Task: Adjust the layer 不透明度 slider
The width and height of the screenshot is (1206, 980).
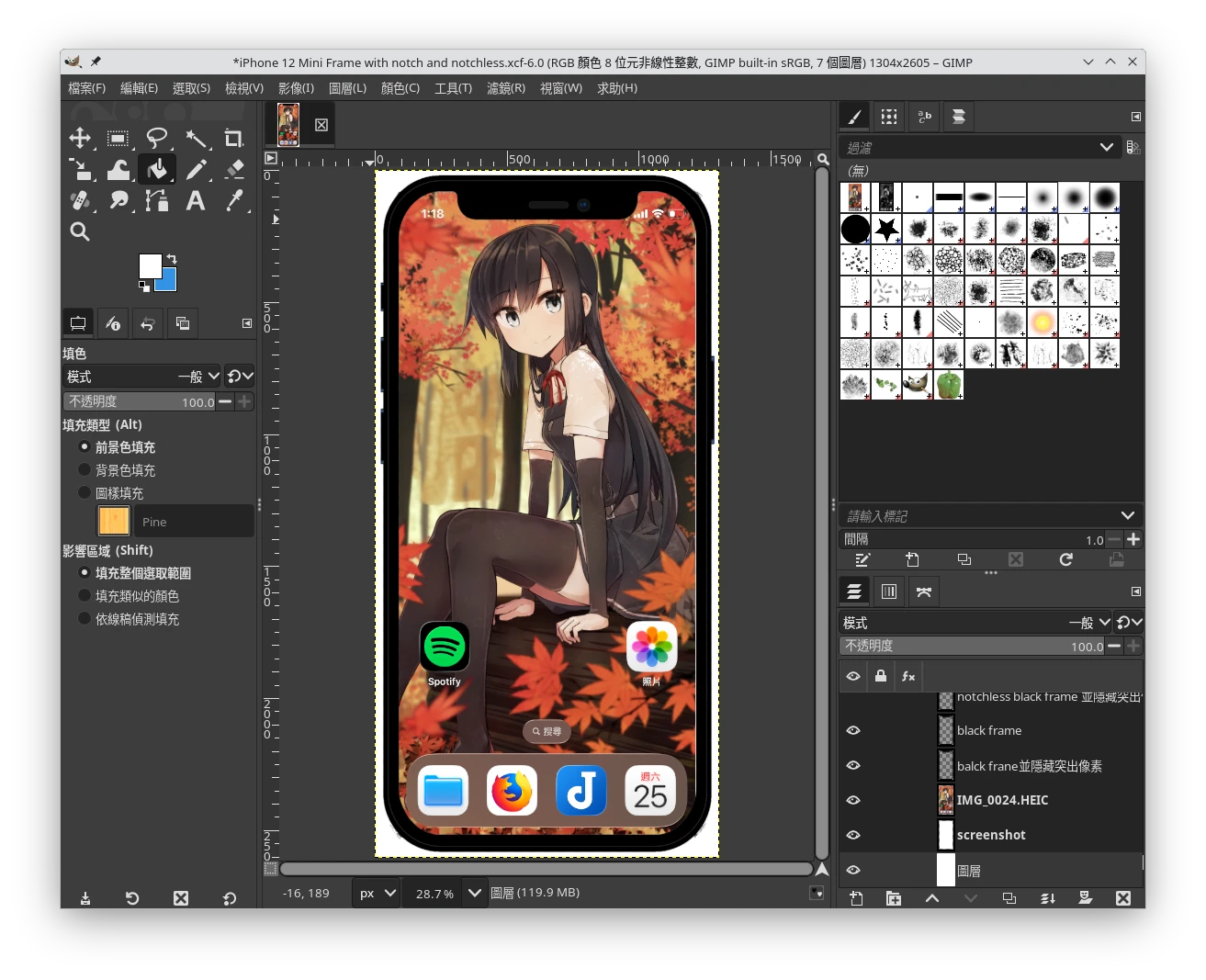Action: click(972, 646)
